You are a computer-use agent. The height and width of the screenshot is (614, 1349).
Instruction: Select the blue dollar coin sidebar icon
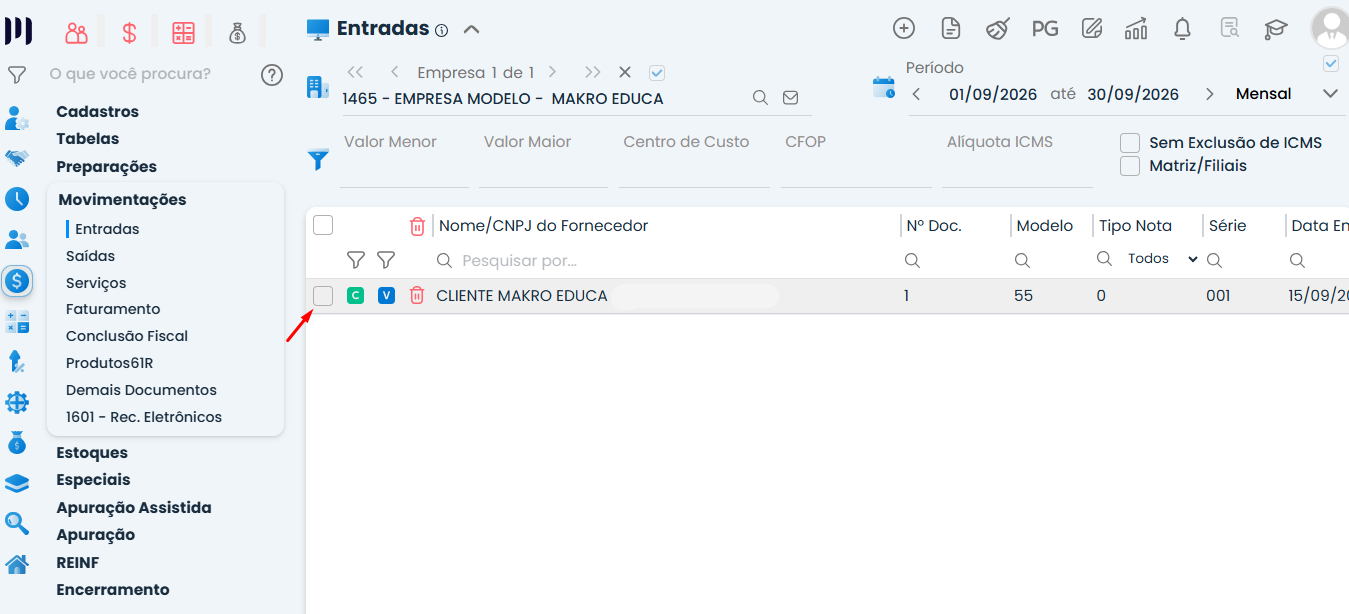tap(17, 281)
